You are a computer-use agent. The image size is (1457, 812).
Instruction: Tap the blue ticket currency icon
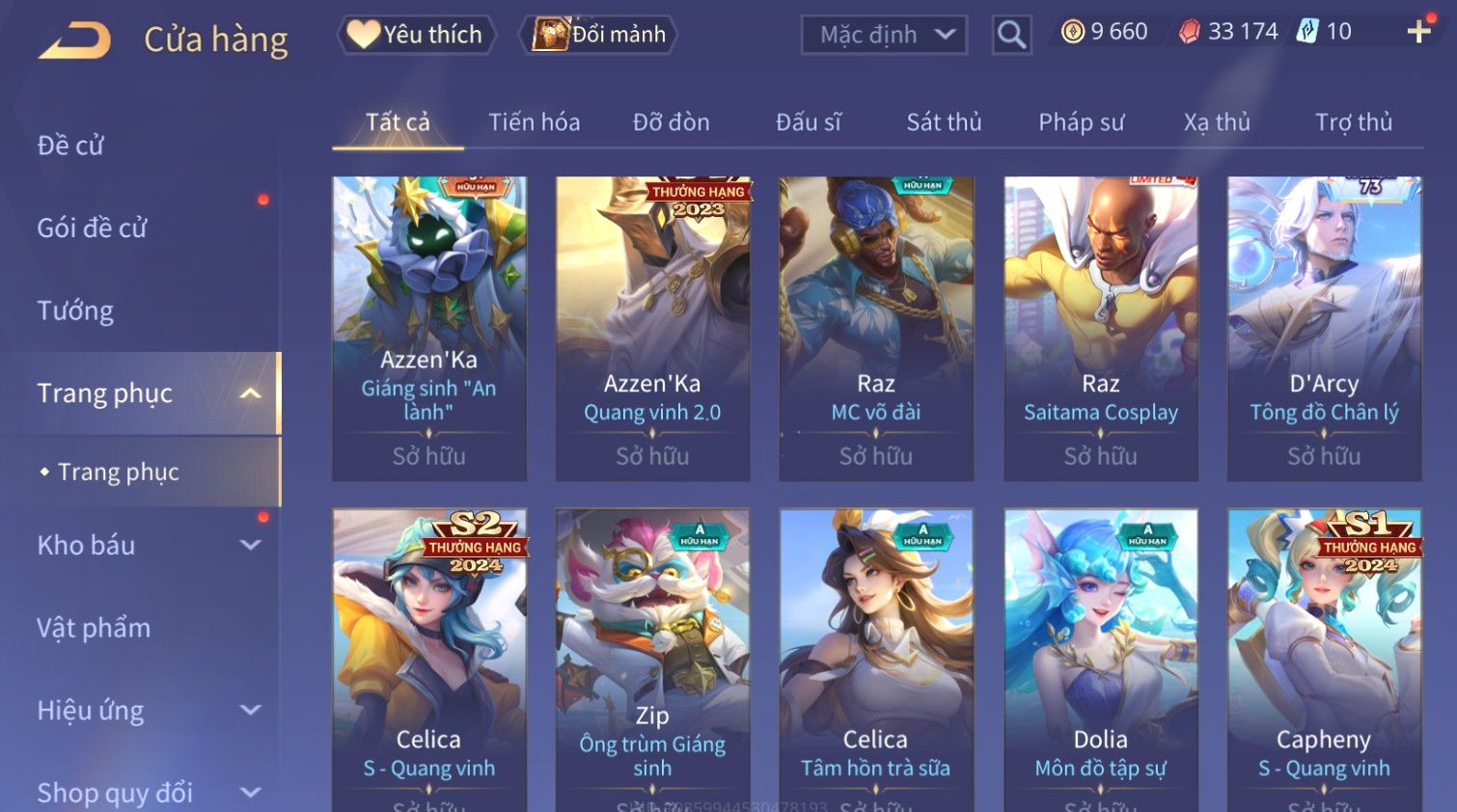pos(1306,32)
